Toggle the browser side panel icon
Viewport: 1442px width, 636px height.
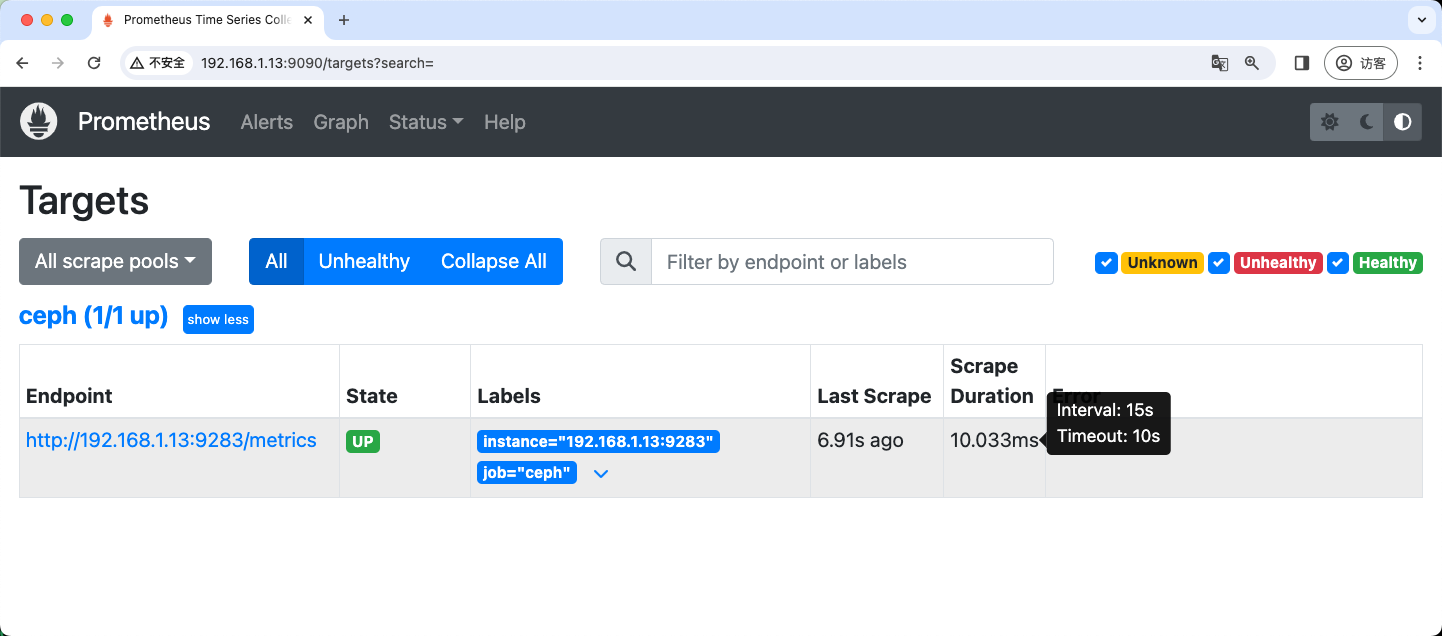1302,63
